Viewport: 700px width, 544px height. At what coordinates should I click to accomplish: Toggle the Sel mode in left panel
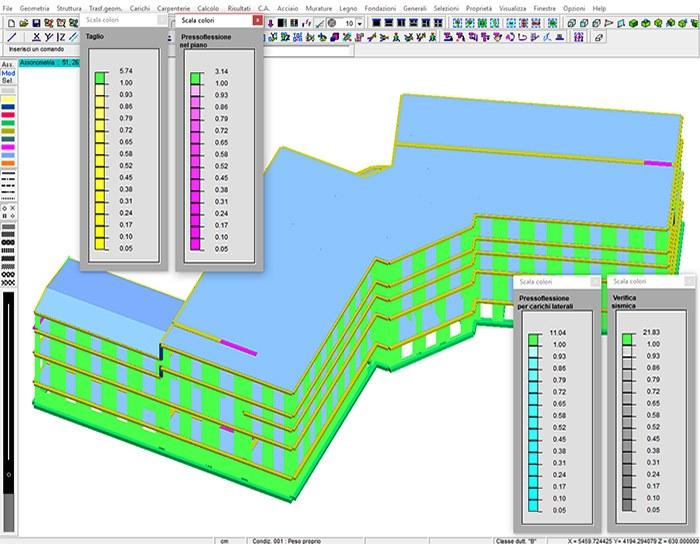pyautogui.click(x=8, y=82)
